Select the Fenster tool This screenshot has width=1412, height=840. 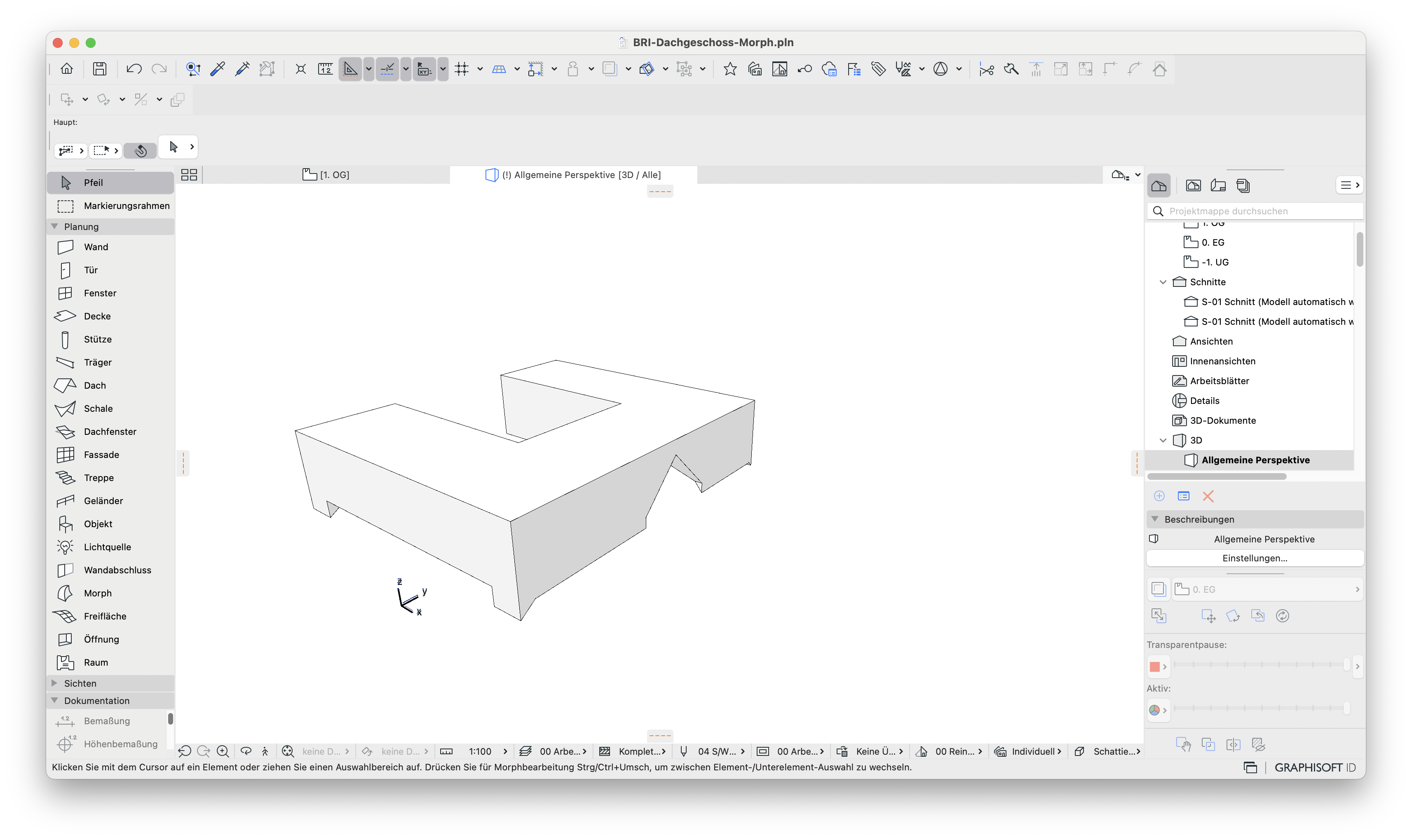(x=110, y=293)
